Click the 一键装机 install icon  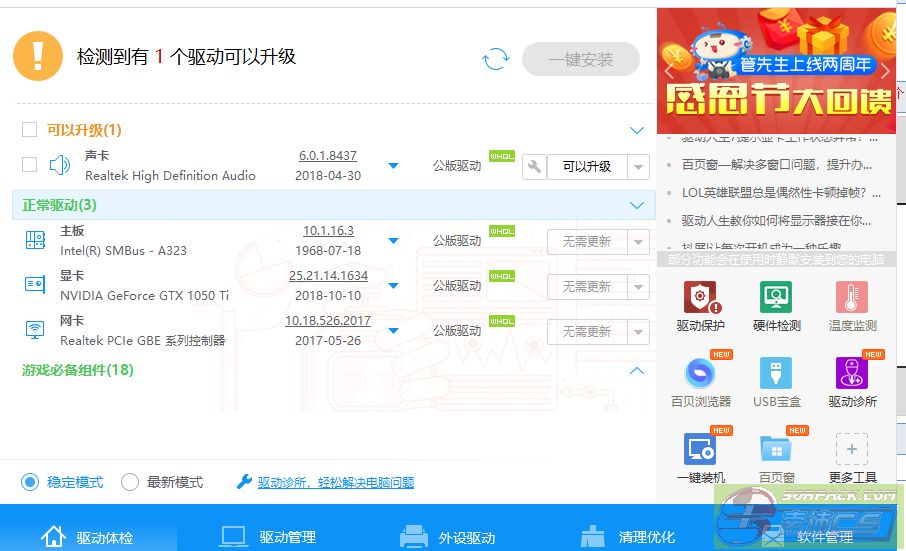click(x=700, y=450)
